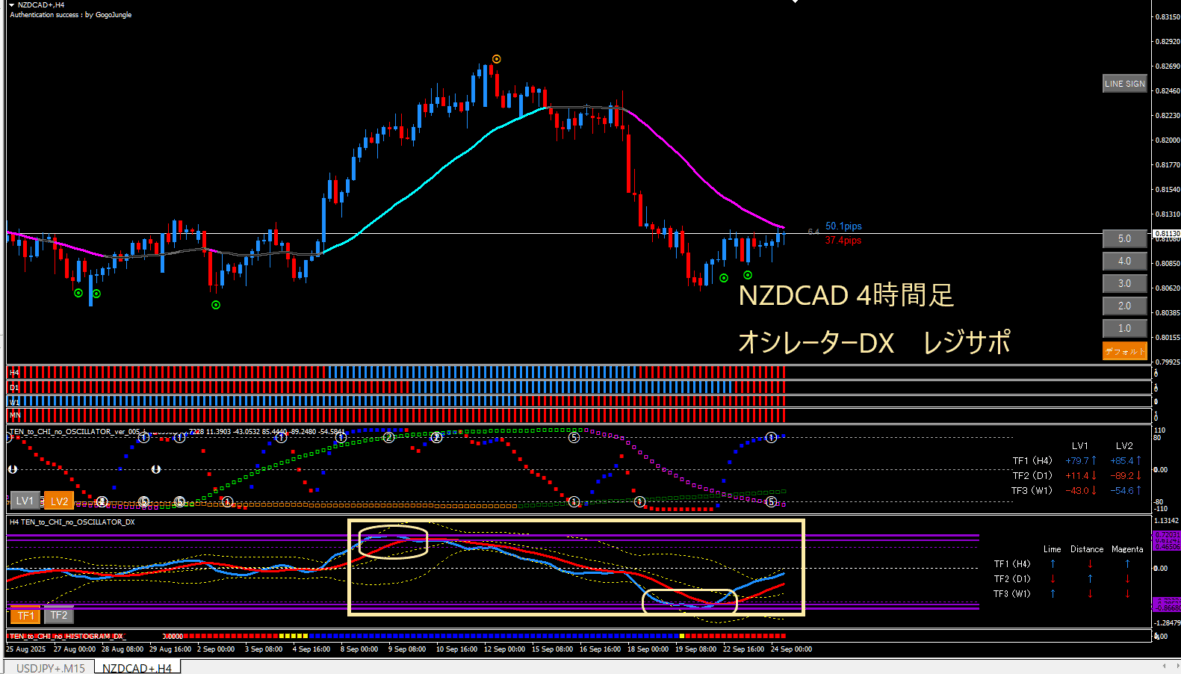Click the orange デフォルト default button
Image resolution: width=1181 pixels, height=674 pixels.
1124,351
